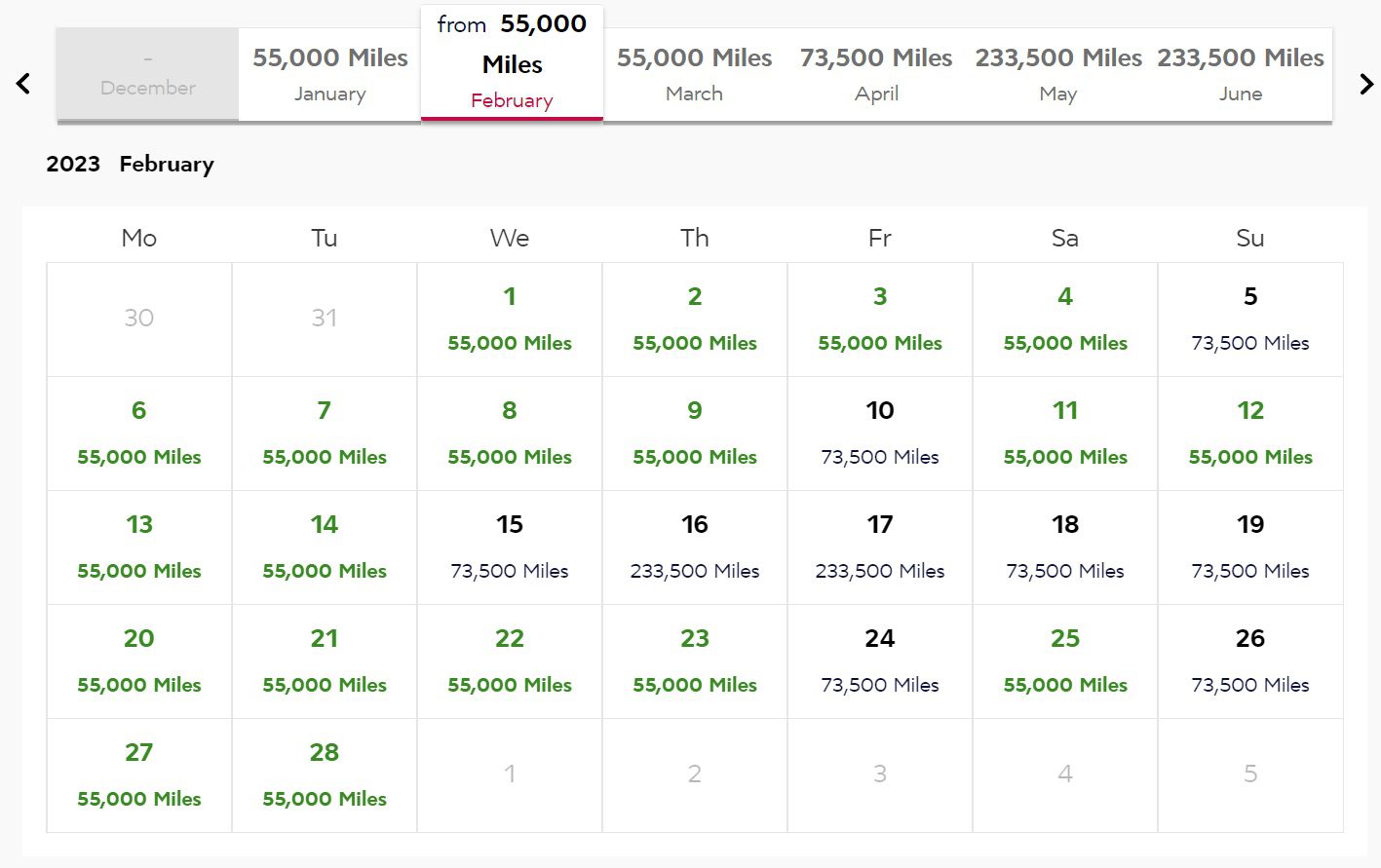The width and height of the screenshot is (1381, 868).
Task: Choose February 17 date cell
Action: 880,547
